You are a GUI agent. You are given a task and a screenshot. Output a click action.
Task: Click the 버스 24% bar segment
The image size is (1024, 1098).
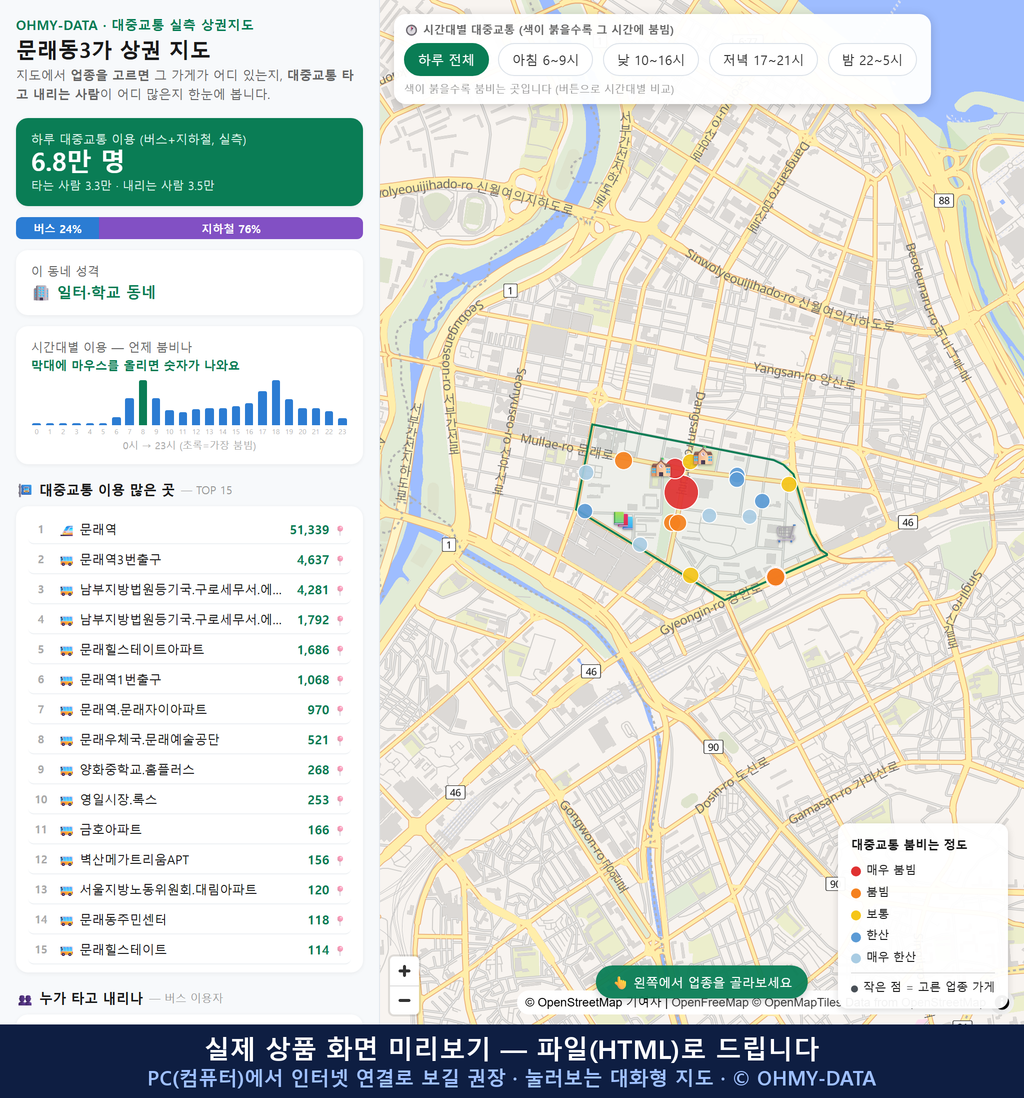pos(57,228)
